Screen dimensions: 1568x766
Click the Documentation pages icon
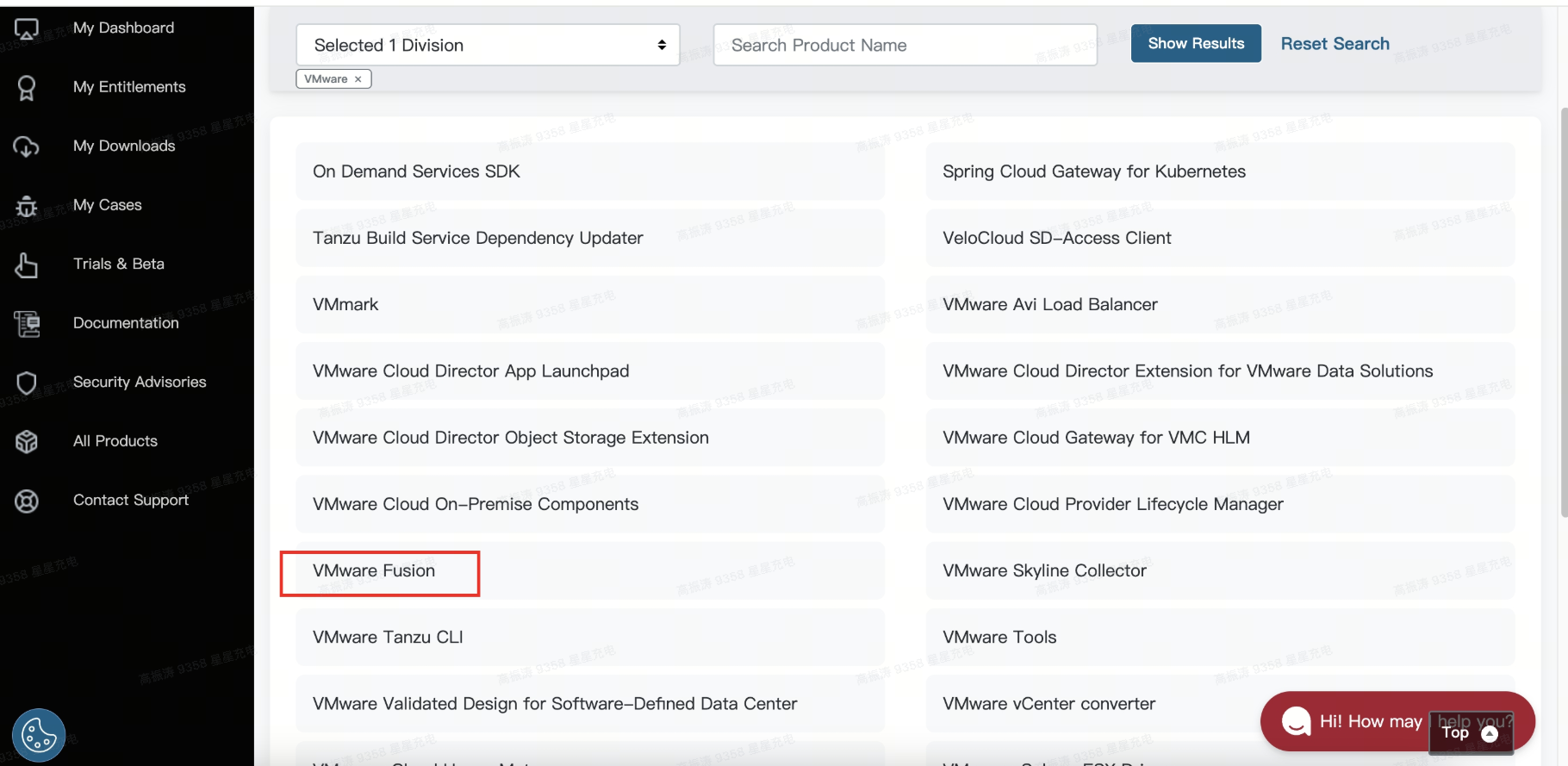(x=26, y=324)
